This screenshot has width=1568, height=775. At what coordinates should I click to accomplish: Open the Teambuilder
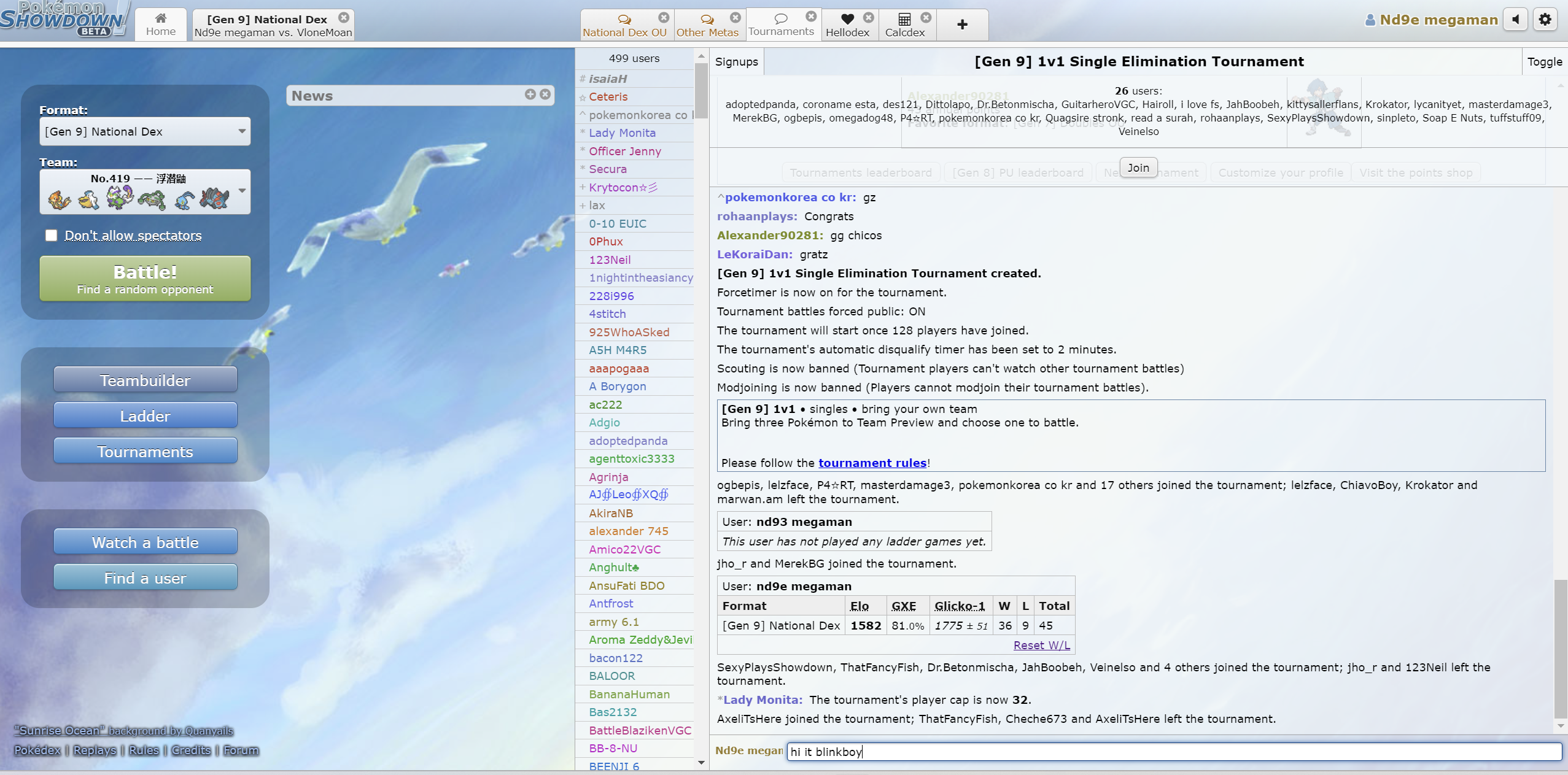click(145, 380)
